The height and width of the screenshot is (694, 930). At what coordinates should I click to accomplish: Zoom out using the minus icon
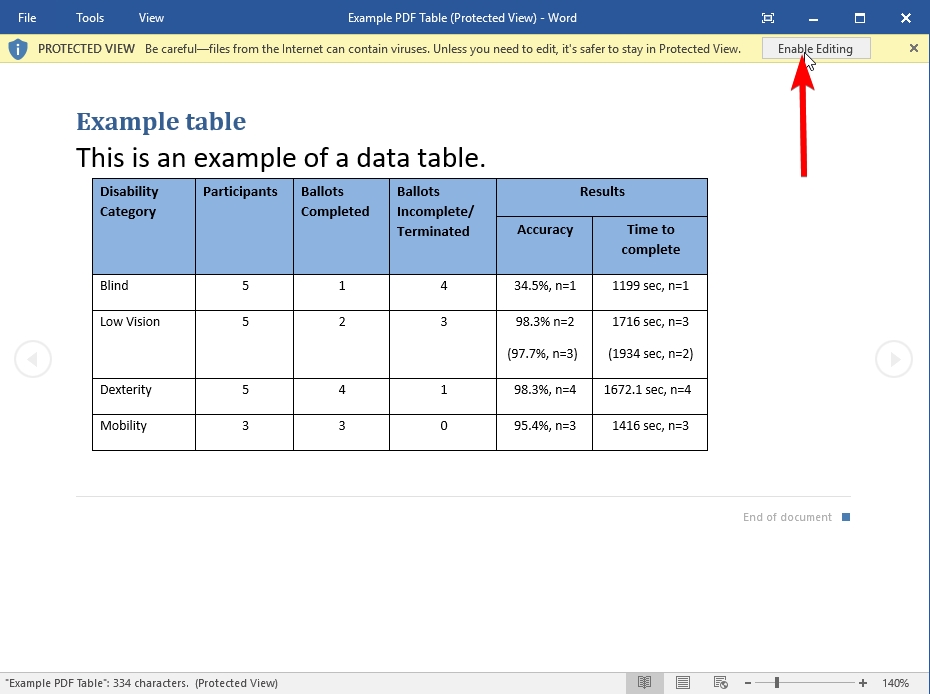[x=748, y=682]
